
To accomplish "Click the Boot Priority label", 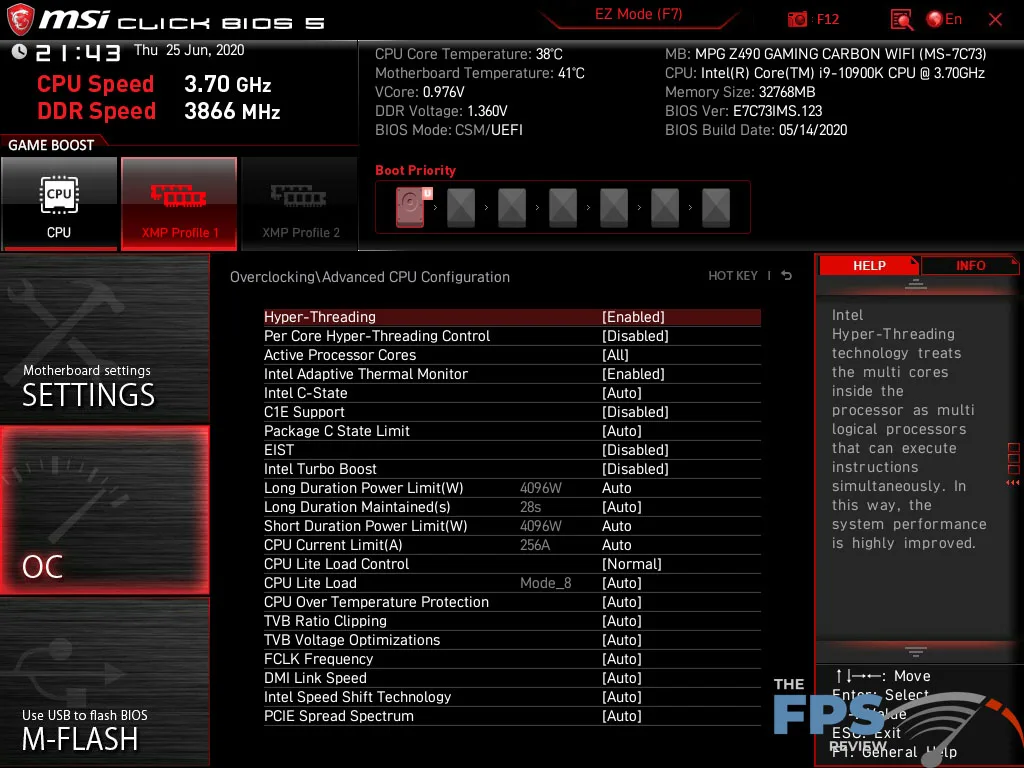I will point(415,170).
